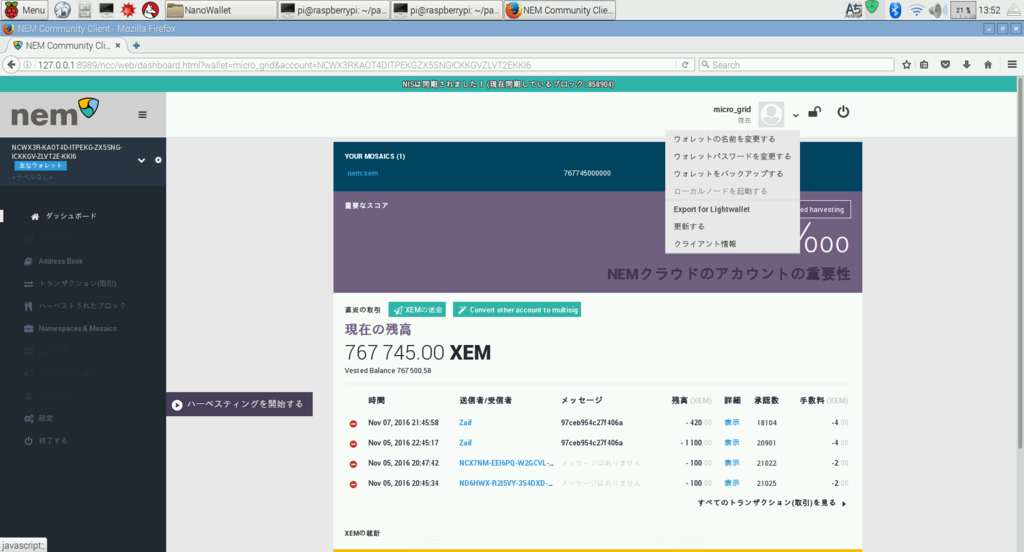Image resolution: width=1024 pixels, height=552 pixels.
Task: Open ダッシュボード in the sidebar
Action: tap(71, 216)
